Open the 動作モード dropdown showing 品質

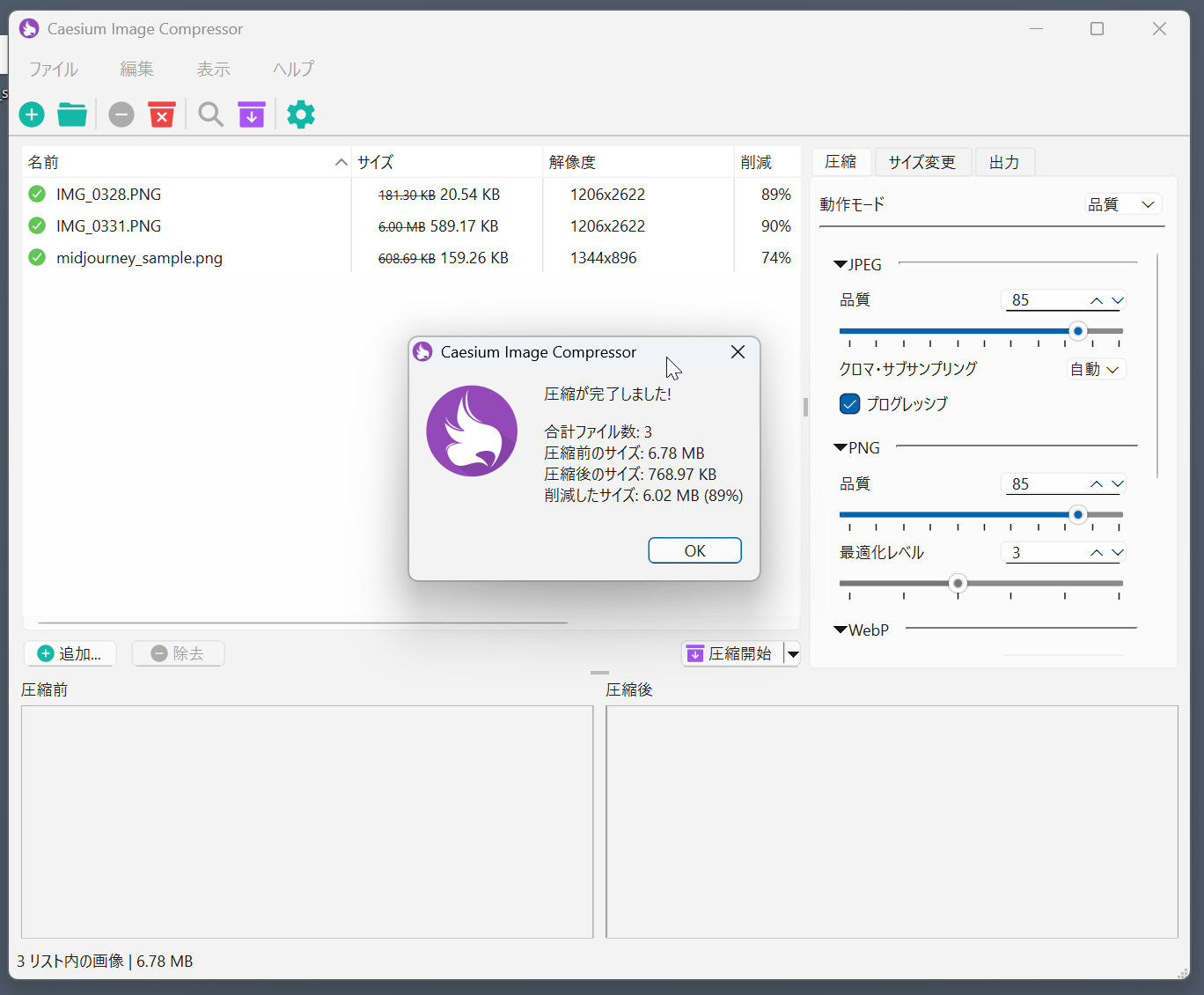1122,204
